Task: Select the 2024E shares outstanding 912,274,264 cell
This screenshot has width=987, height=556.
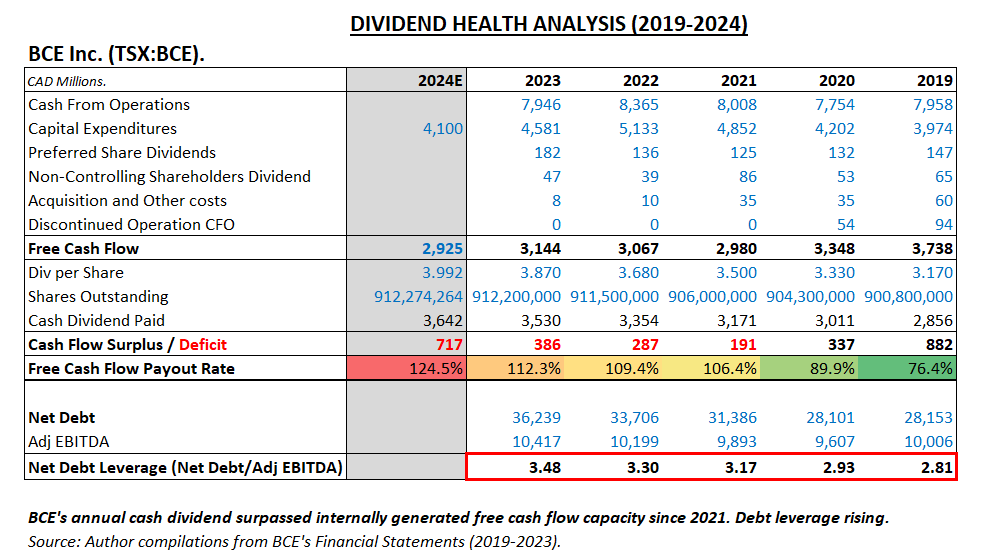Action: (x=418, y=297)
